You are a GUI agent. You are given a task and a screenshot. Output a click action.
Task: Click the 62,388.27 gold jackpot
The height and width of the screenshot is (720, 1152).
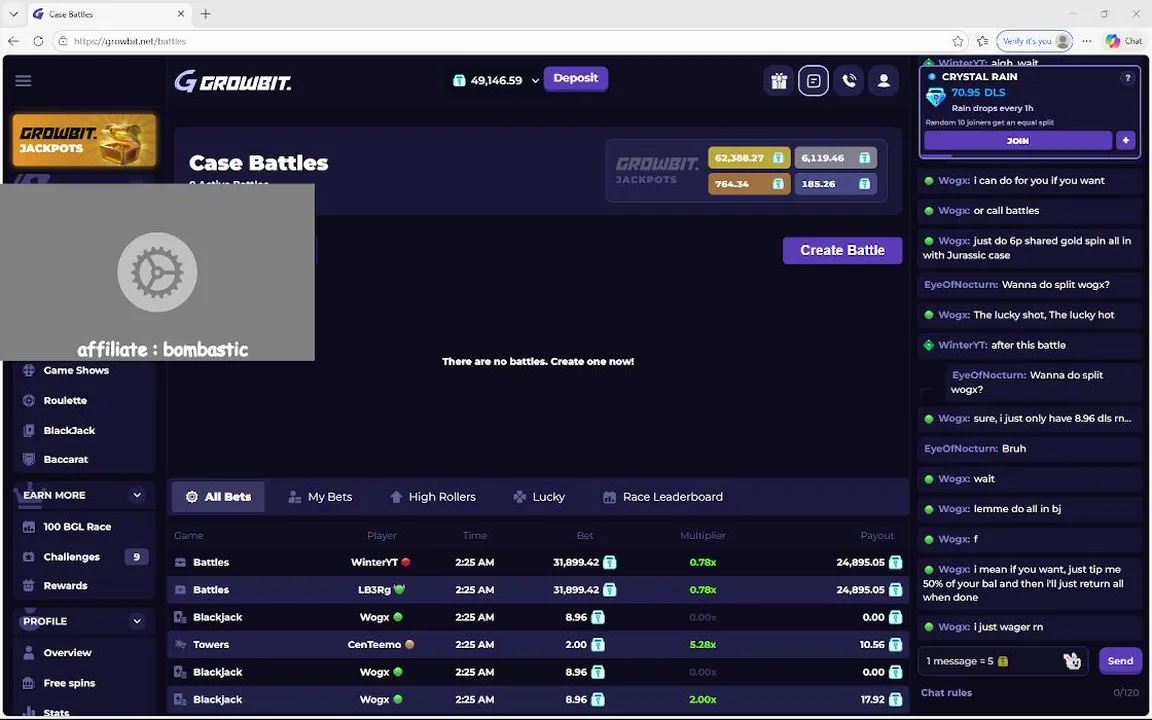tap(749, 158)
